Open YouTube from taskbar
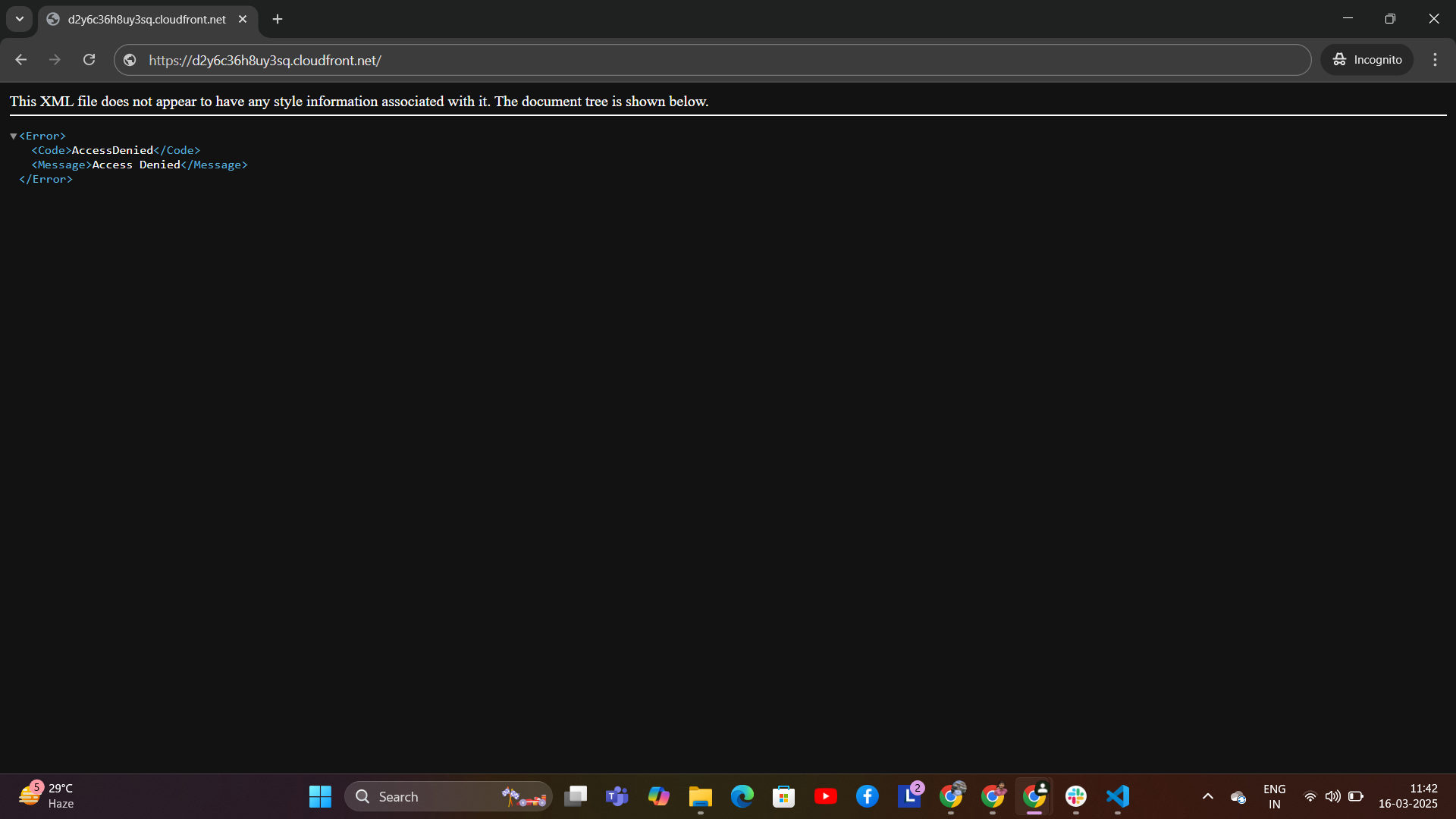Viewport: 1456px width, 819px height. (x=826, y=796)
